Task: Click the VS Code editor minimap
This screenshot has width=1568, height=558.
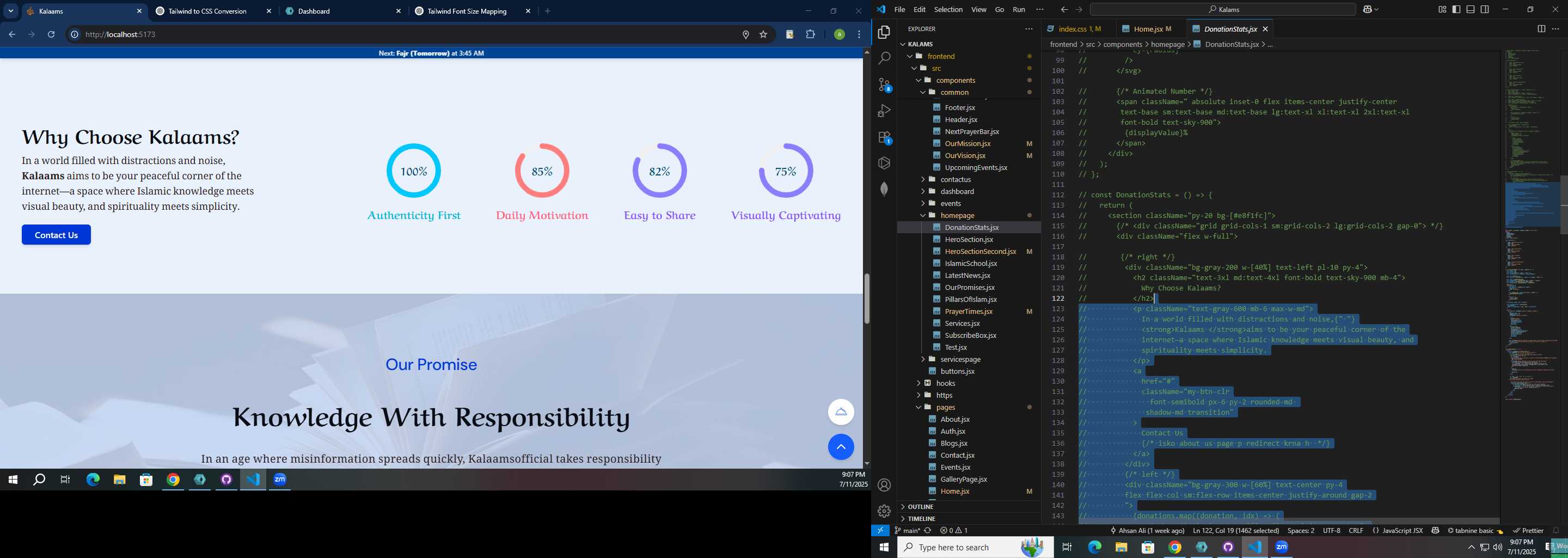Action: point(1532,226)
